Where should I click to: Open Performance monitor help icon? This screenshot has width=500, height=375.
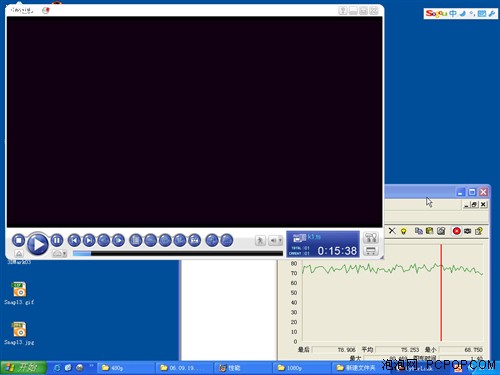[479, 231]
